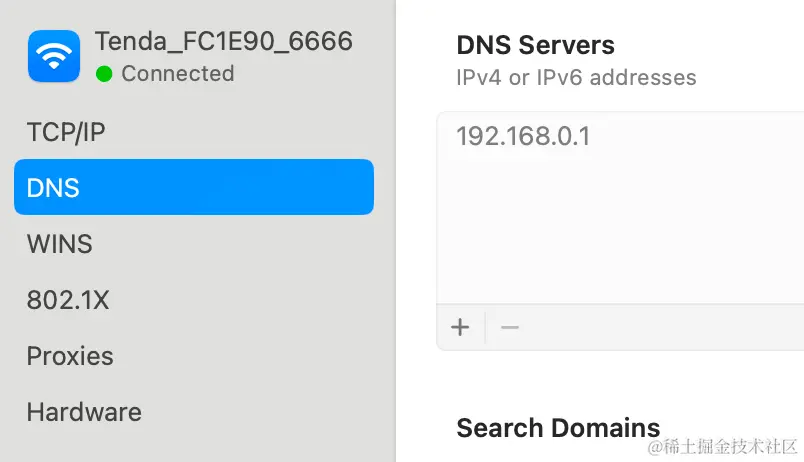Image resolution: width=804 pixels, height=462 pixels.
Task: Click the divider between plus and minus
Action: coord(485,327)
